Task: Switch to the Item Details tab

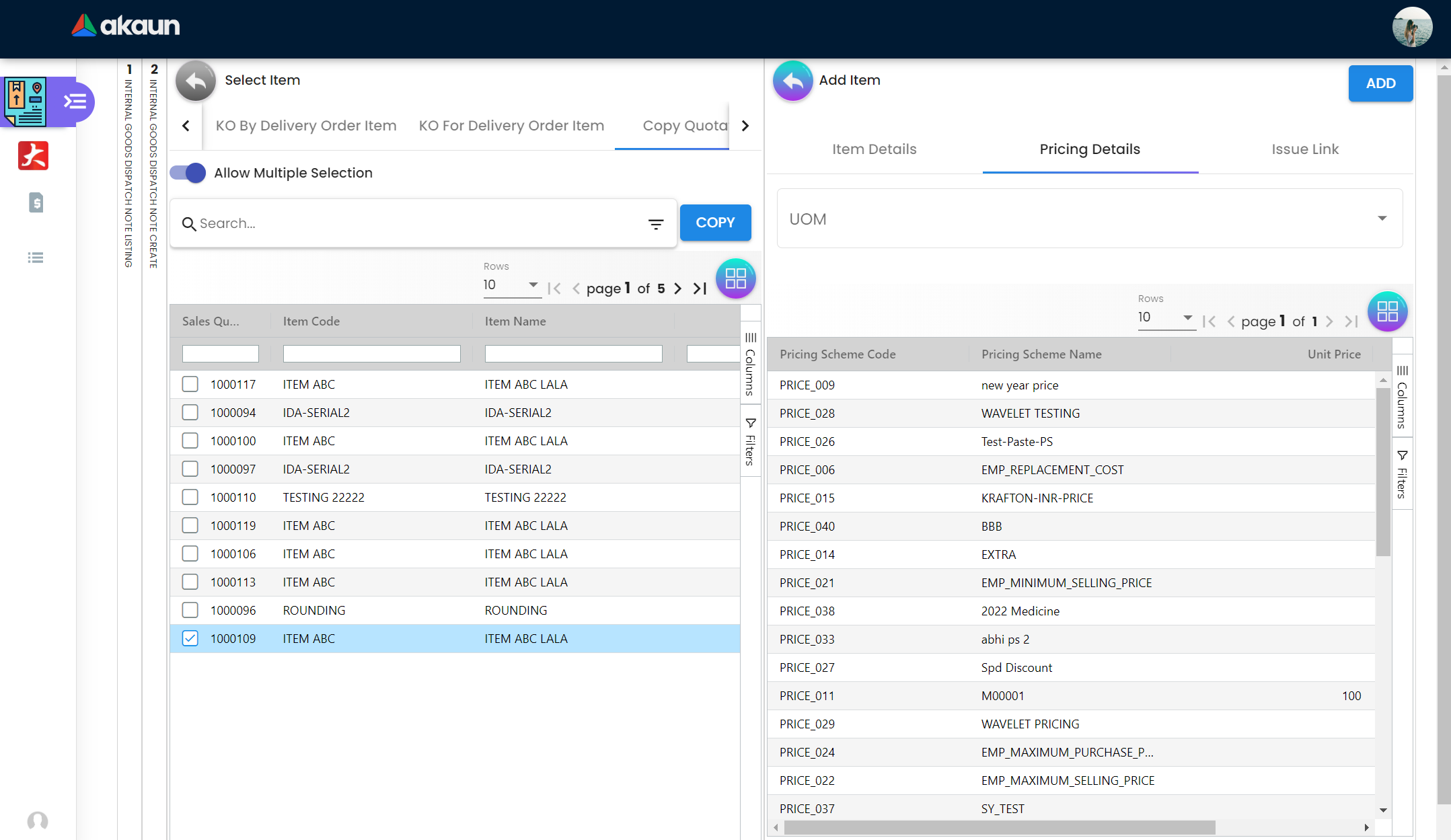Action: 874,149
